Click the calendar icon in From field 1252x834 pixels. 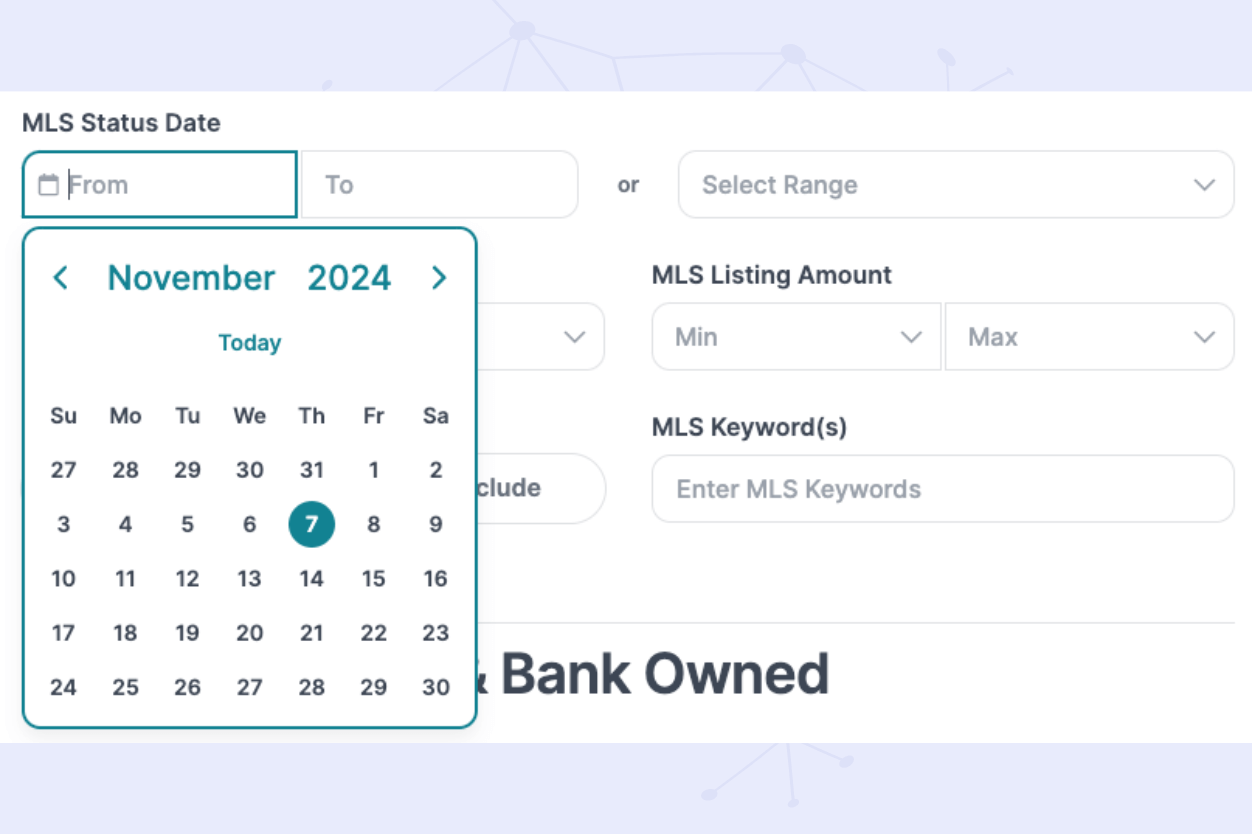(47, 185)
